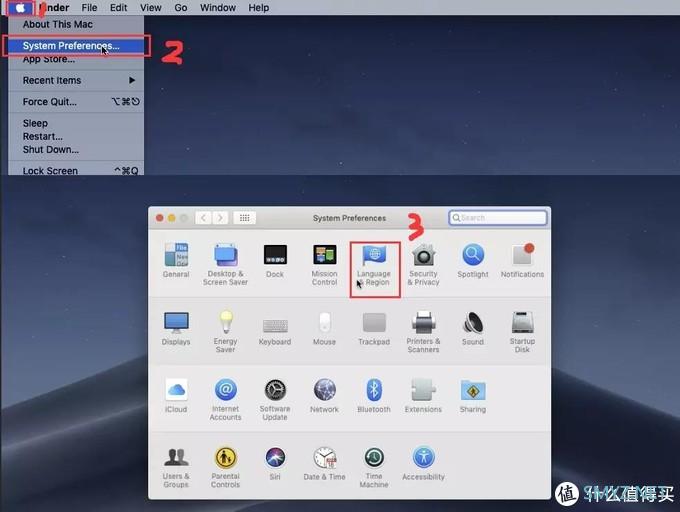Open Accessibility preferences
Viewport: 680px width, 512px height.
tap(424, 463)
